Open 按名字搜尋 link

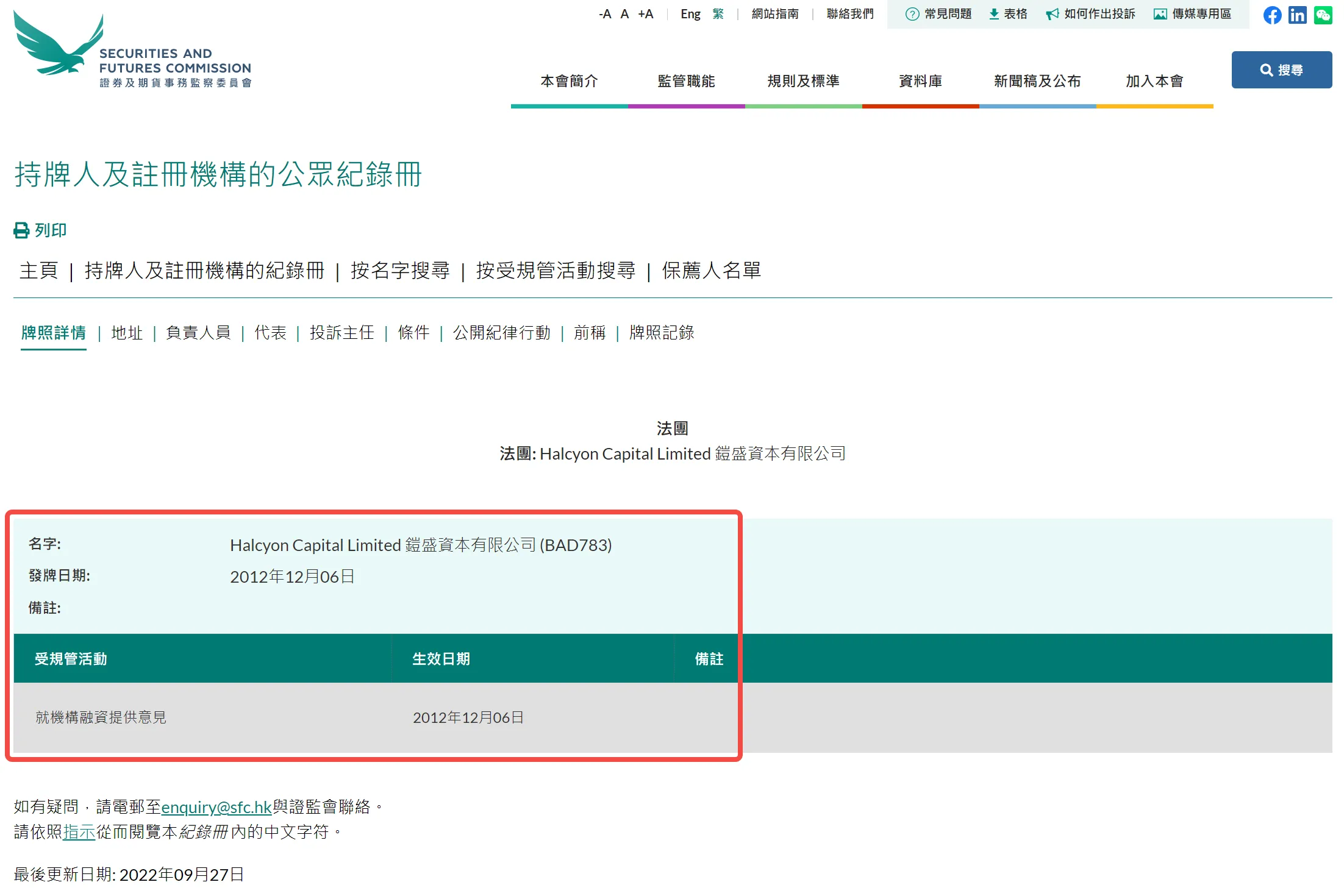coord(400,270)
